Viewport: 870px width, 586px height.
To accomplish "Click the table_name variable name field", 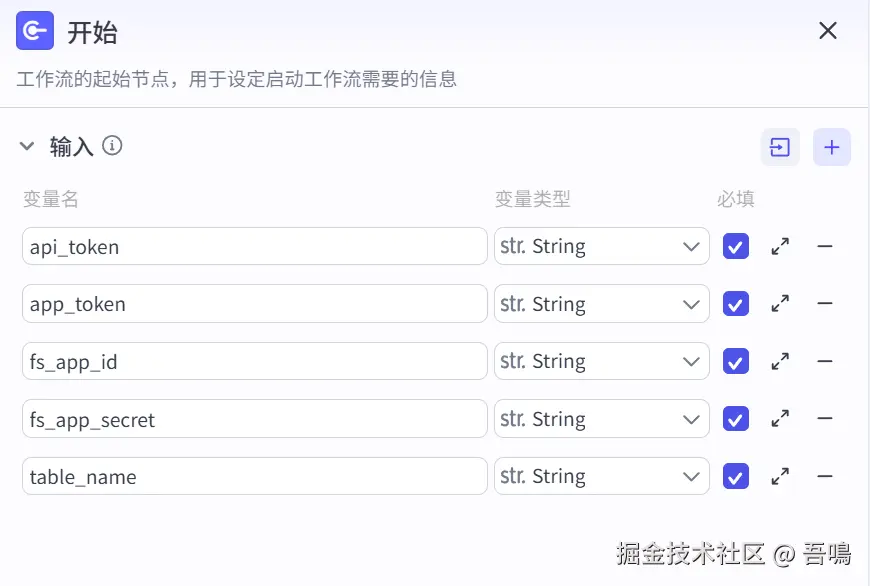I will point(254,477).
